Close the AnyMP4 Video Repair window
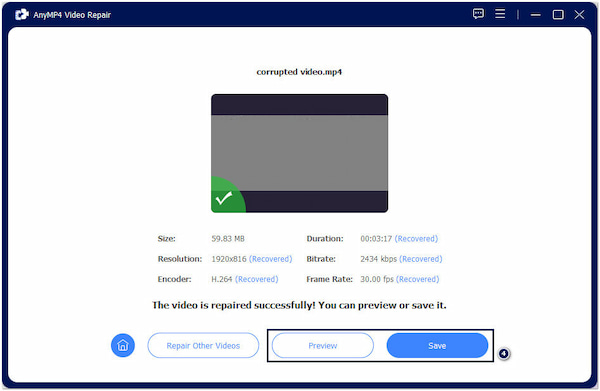Image resolution: width=600 pixels, height=391 pixels. (579, 15)
